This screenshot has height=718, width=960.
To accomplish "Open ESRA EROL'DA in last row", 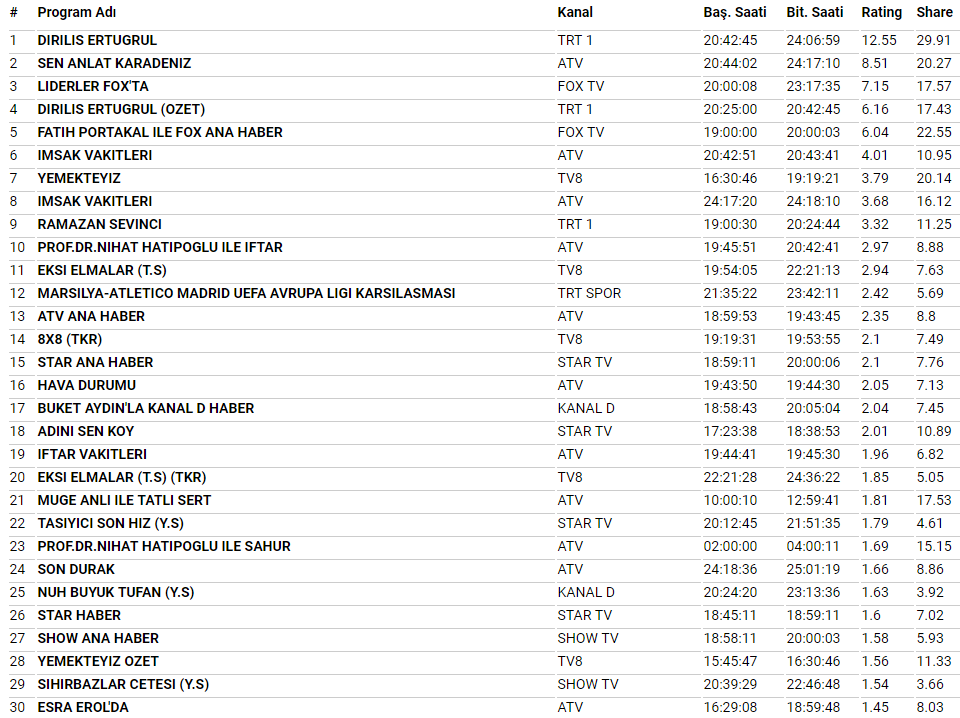I will [x=83, y=707].
